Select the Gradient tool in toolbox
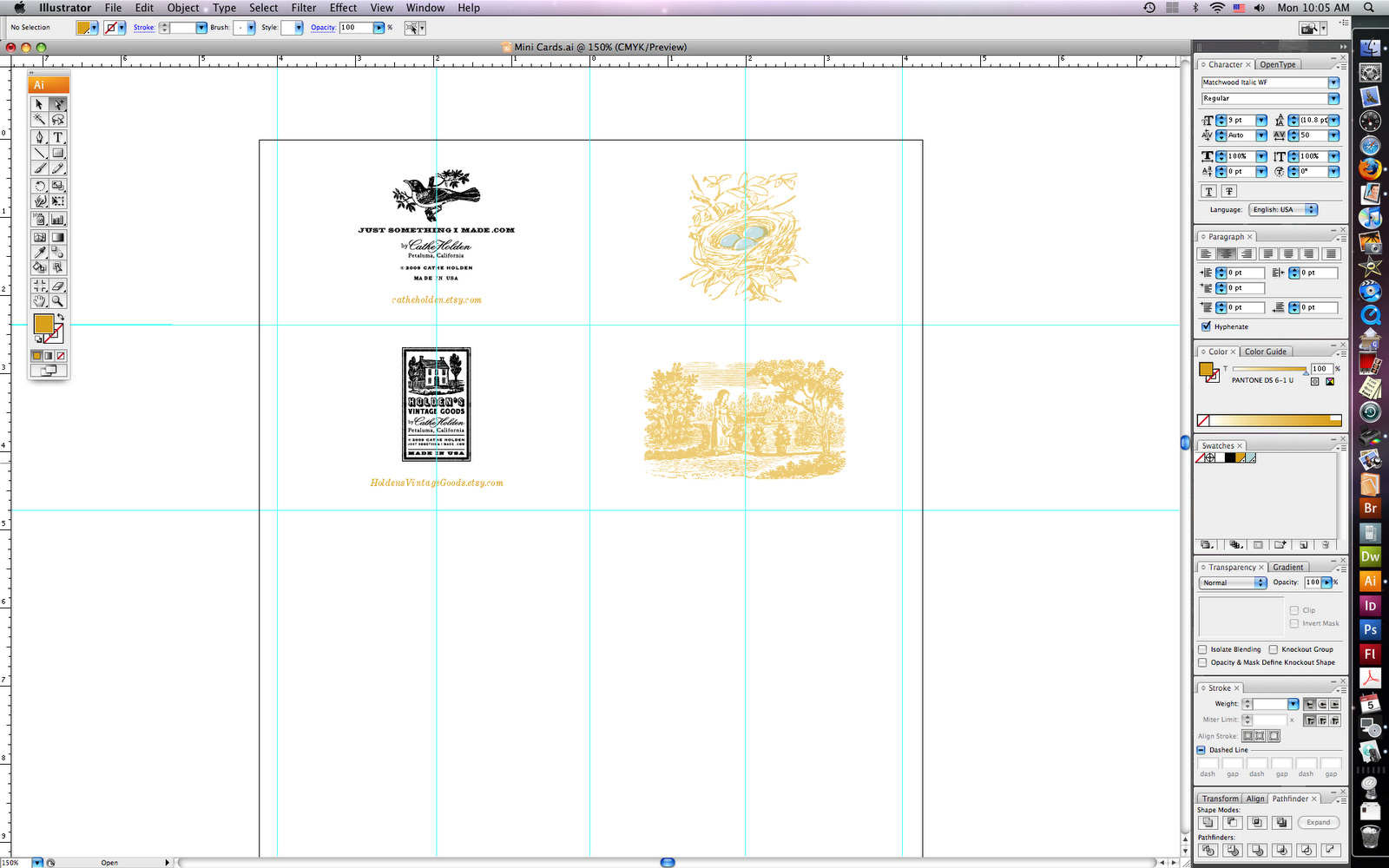Viewport: 1389px width, 868px height. [58, 237]
